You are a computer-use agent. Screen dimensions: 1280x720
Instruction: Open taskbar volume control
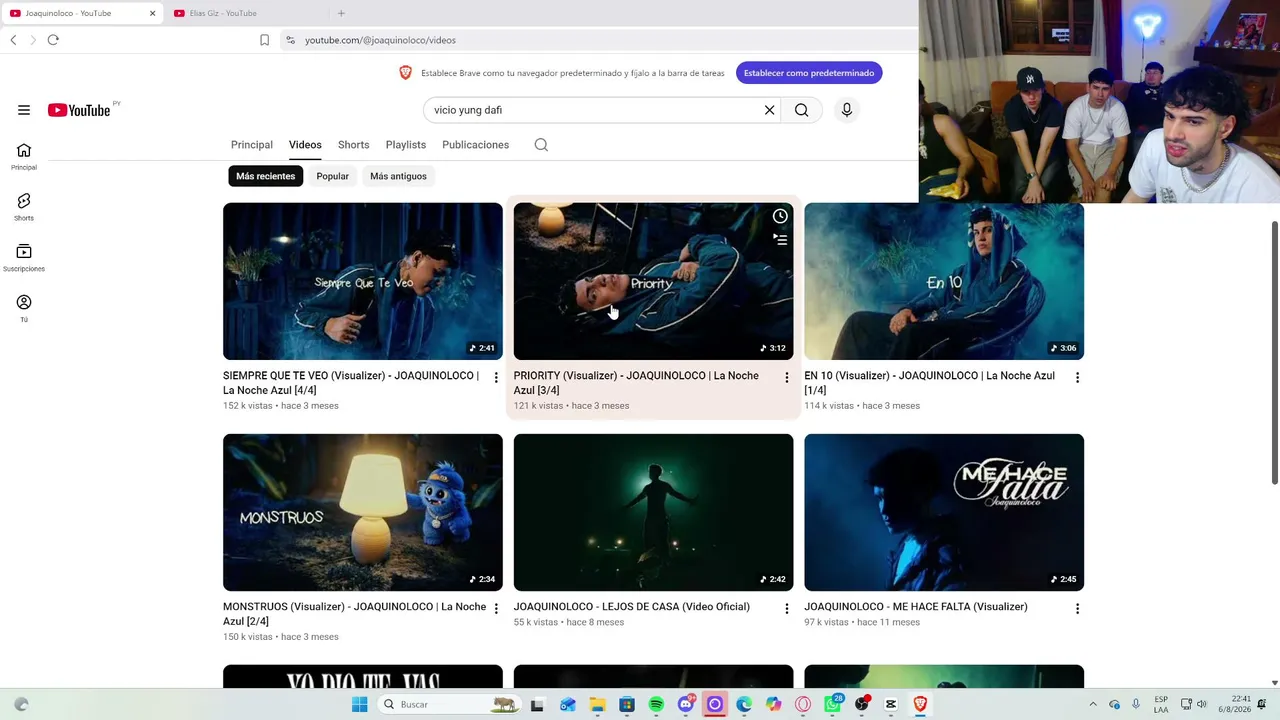(x=1202, y=704)
